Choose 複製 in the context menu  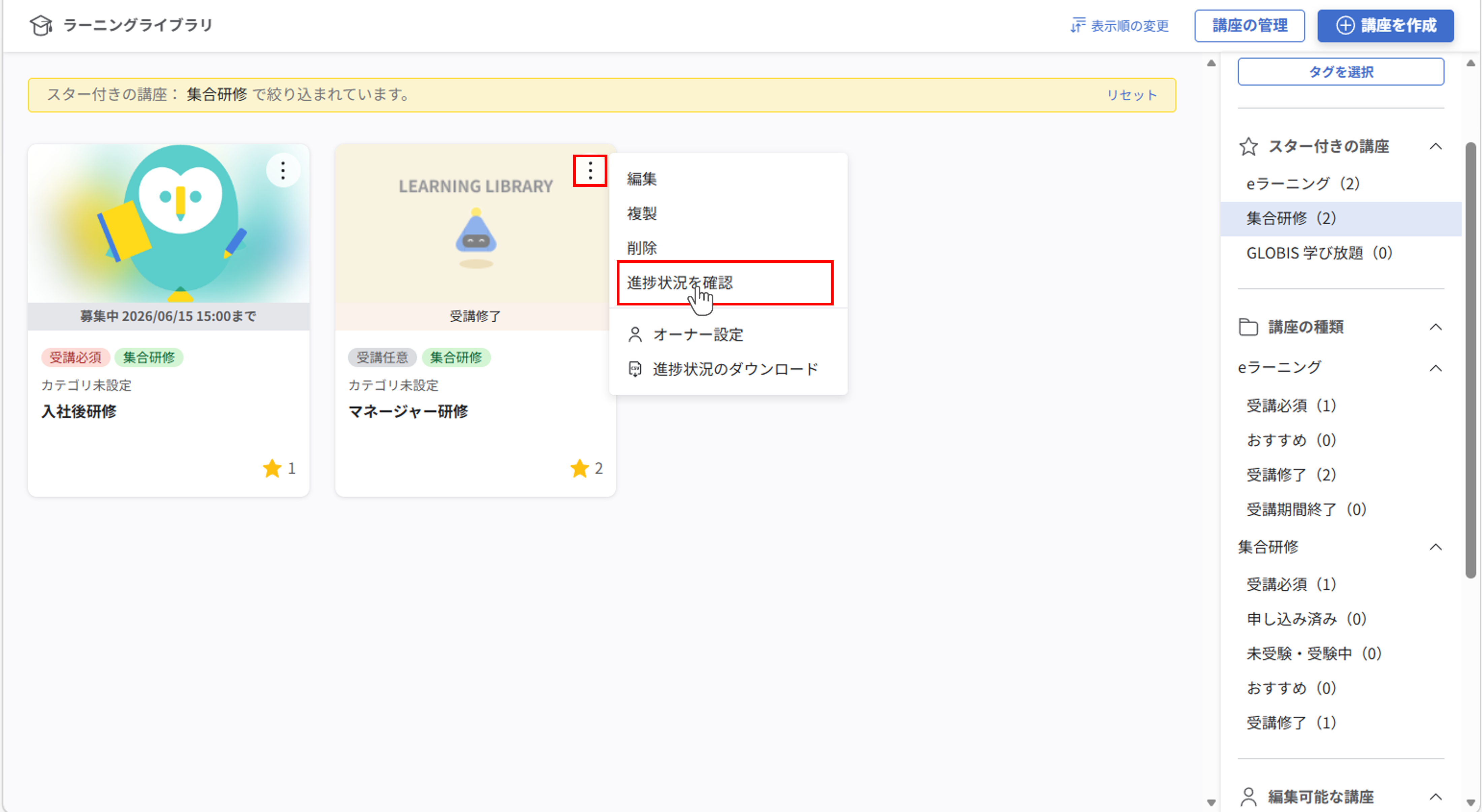pyautogui.click(x=728, y=213)
